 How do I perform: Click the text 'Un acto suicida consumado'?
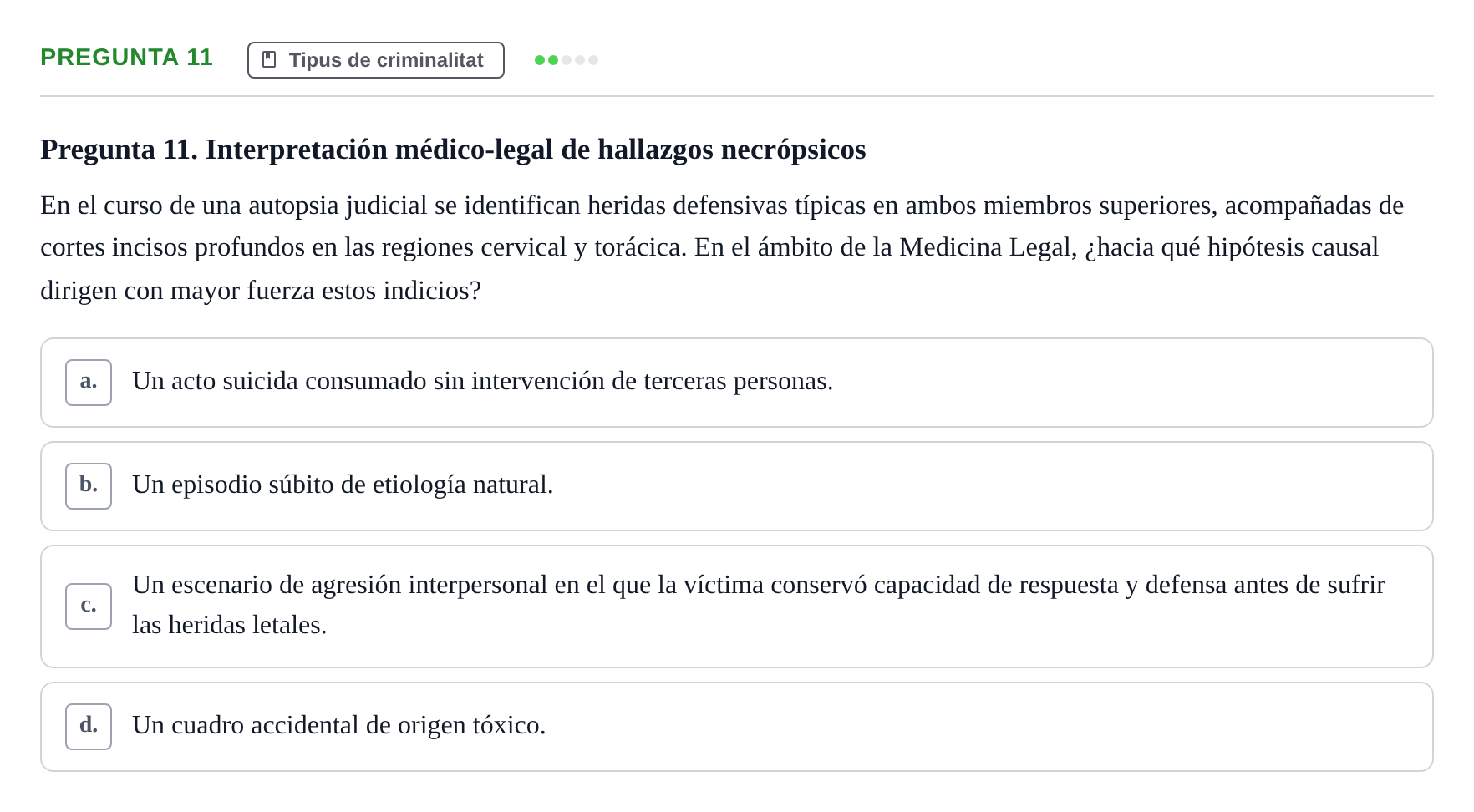pos(279,381)
